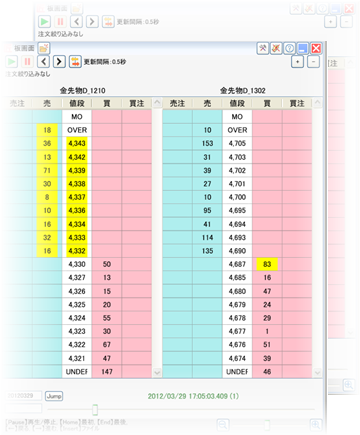Click scroll down arrow of left board
Image resolution: width=360 pixels, height=435 pixels.
(157, 372)
